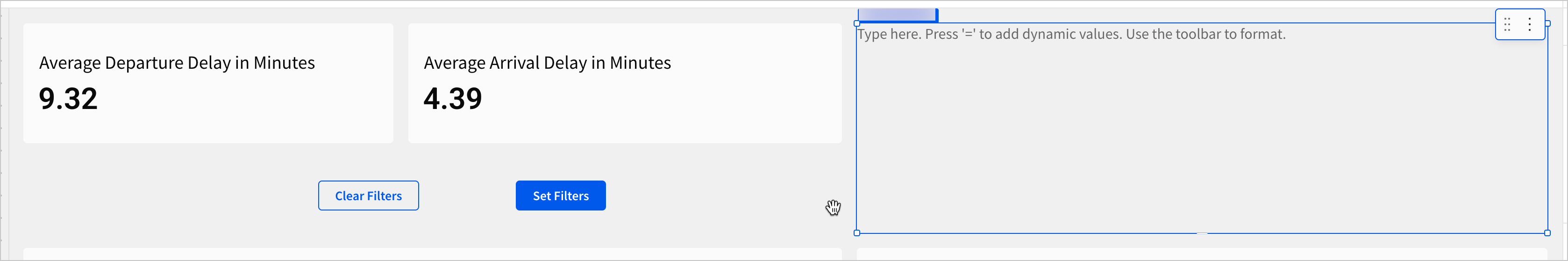1568x261 pixels.
Task: Click the bottom-right resize handle of text box
Action: [1547, 233]
